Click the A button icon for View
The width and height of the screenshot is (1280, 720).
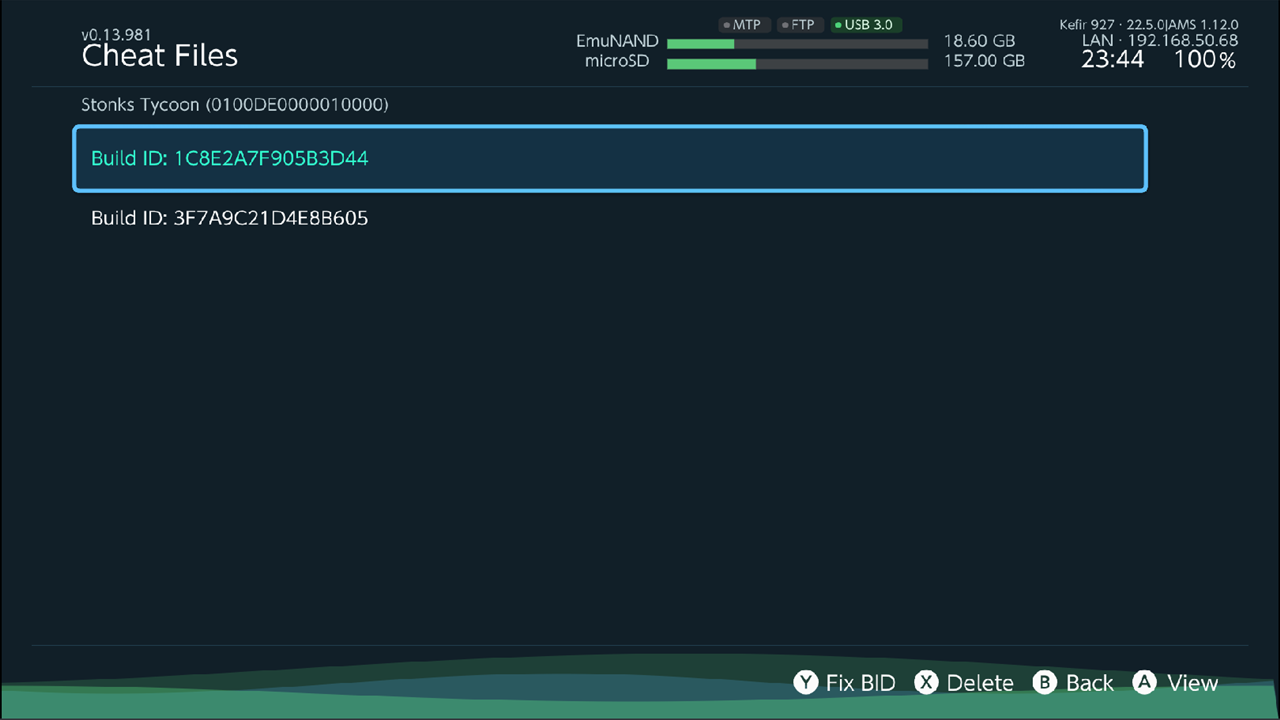tap(1145, 682)
